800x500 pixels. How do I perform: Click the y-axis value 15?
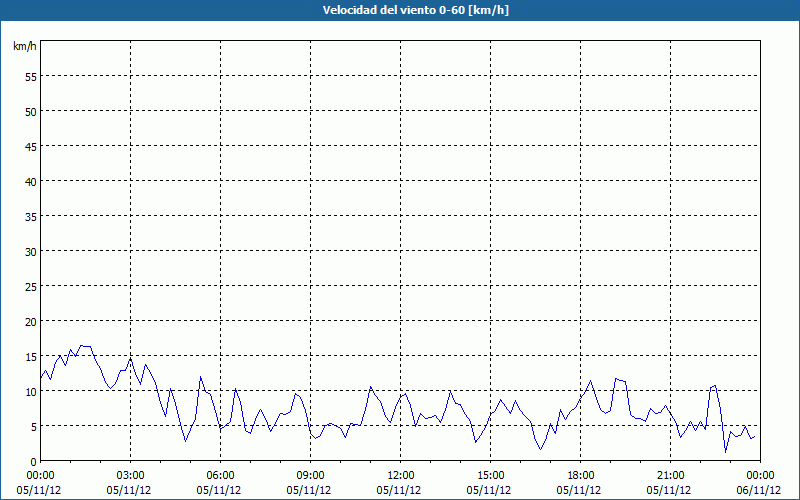31,357
